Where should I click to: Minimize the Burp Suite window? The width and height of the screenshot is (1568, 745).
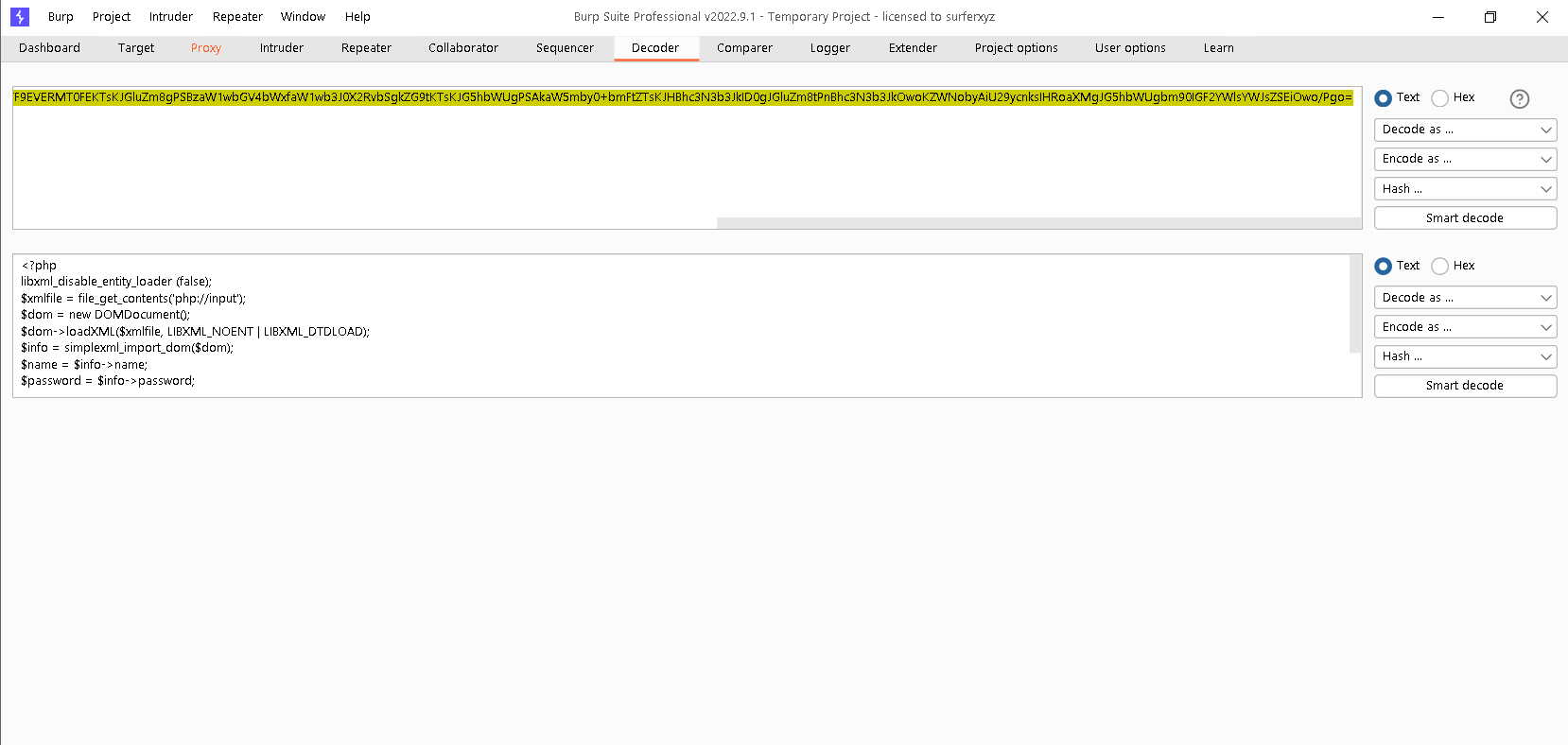[x=1438, y=17]
